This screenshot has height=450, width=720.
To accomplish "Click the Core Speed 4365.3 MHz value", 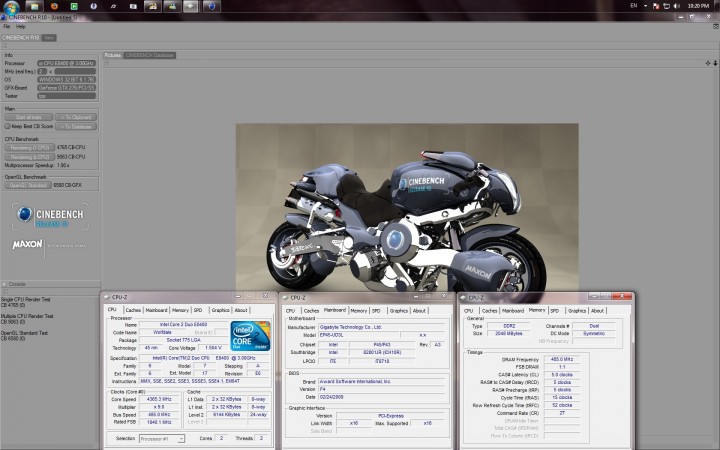I will click(159, 399).
